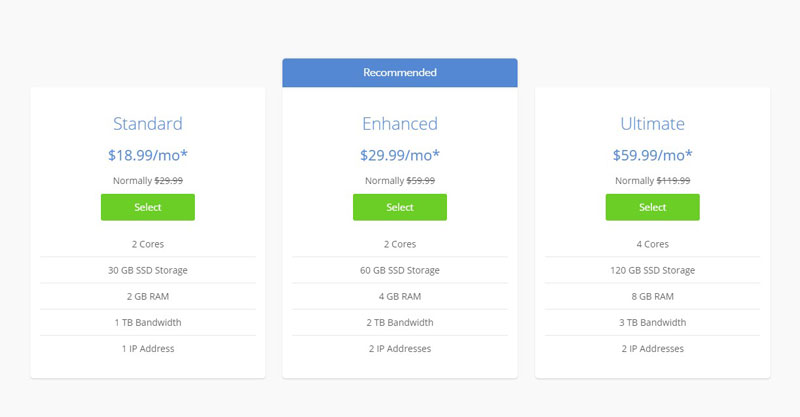Click the Normally $119.99 text
The width and height of the screenshot is (800, 417).
pos(652,181)
